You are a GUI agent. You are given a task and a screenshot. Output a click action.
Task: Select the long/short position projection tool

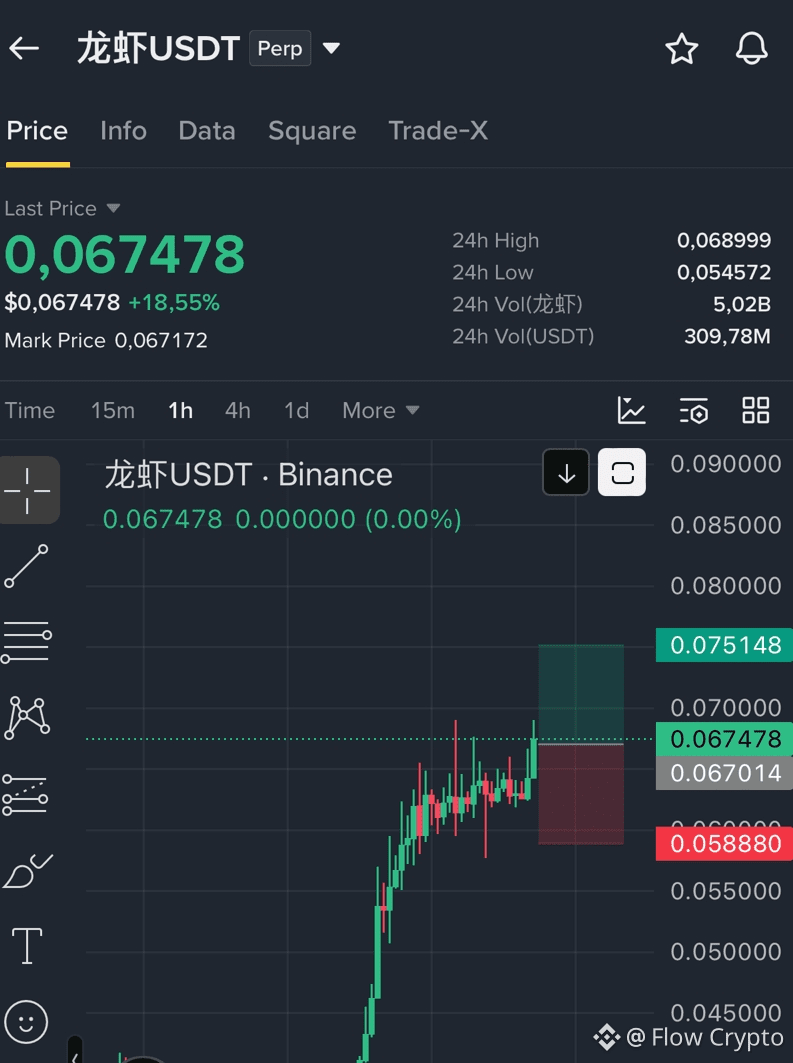[x=26, y=795]
